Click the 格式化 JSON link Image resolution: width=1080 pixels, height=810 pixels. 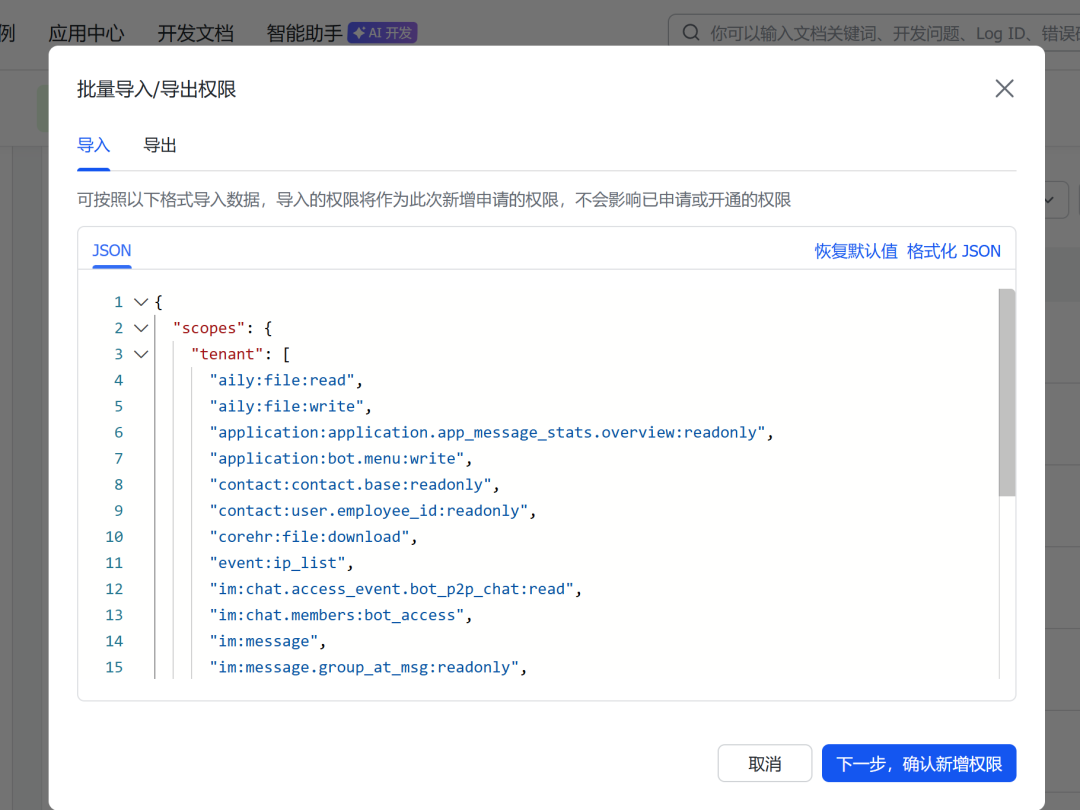pyautogui.click(x=953, y=252)
